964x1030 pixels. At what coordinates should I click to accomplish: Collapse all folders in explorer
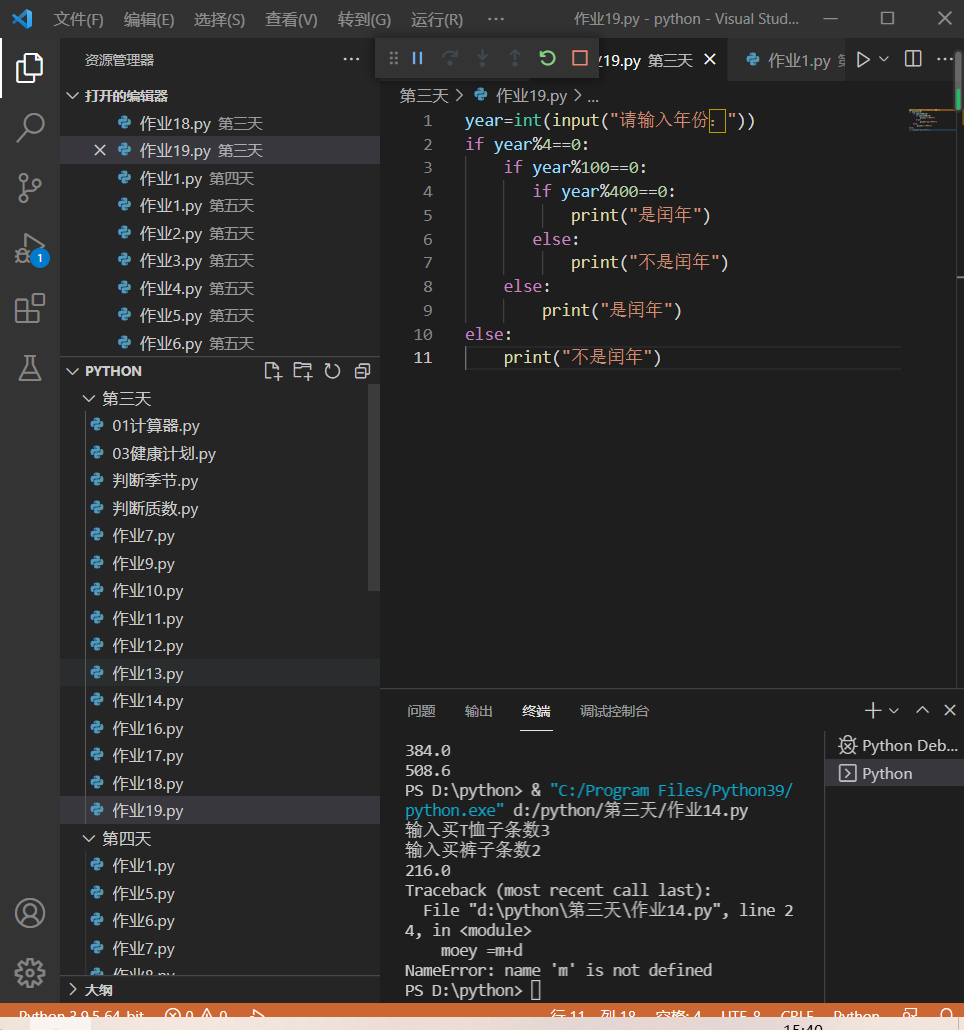click(362, 371)
